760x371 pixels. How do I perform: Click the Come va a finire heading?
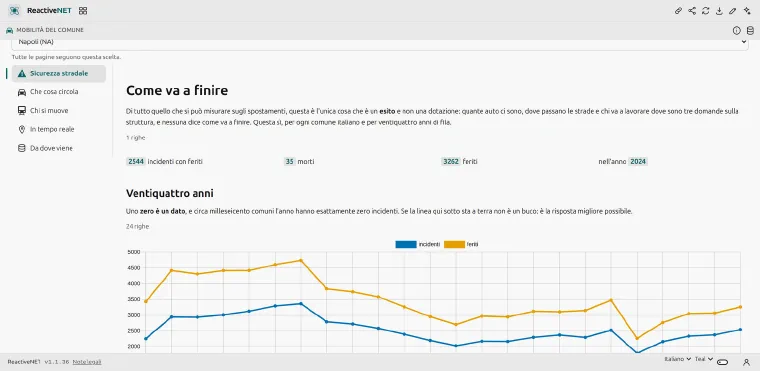click(177, 91)
